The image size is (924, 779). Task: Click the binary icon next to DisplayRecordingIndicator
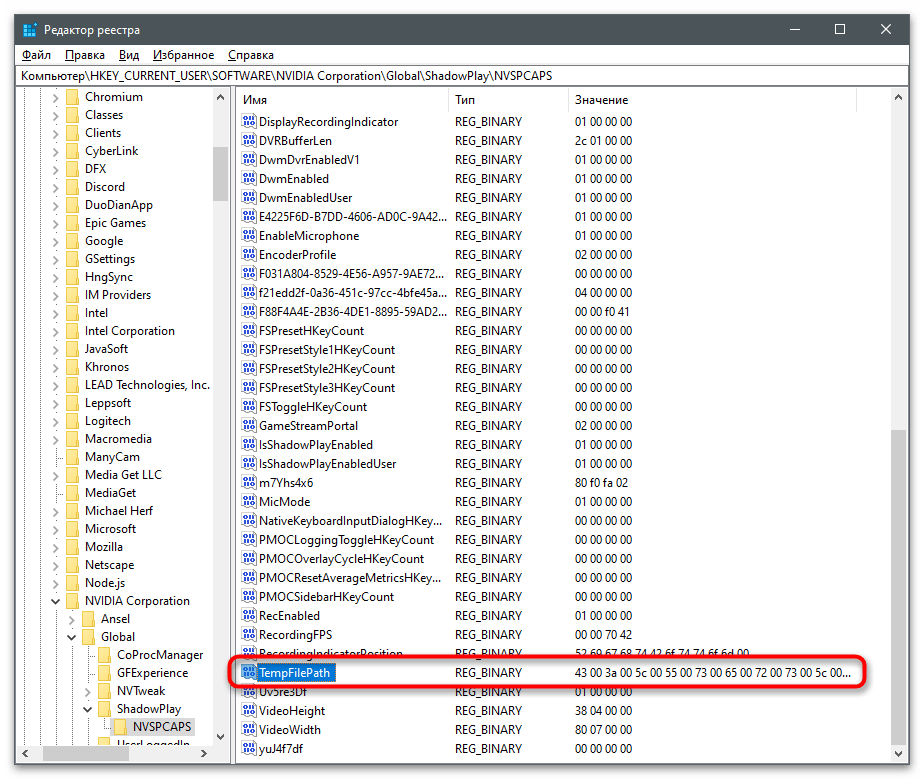[249, 121]
